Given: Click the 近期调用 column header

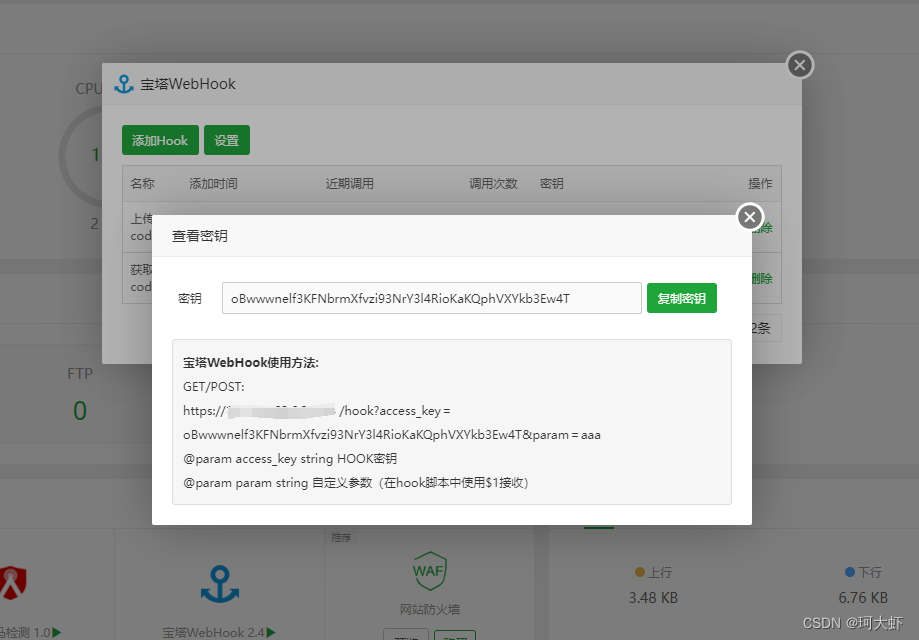Looking at the screenshot, I should click(x=350, y=183).
